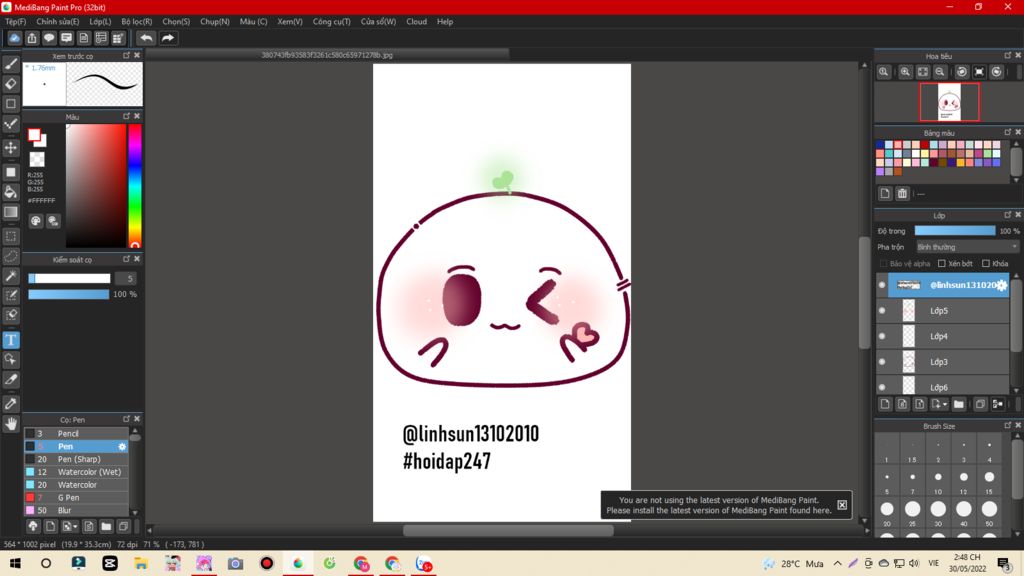Image resolution: width=1024 pixels, height=576 pixels.
Task: Create a new layer folder
Action: pyautogui.click(x=959, y=404)
